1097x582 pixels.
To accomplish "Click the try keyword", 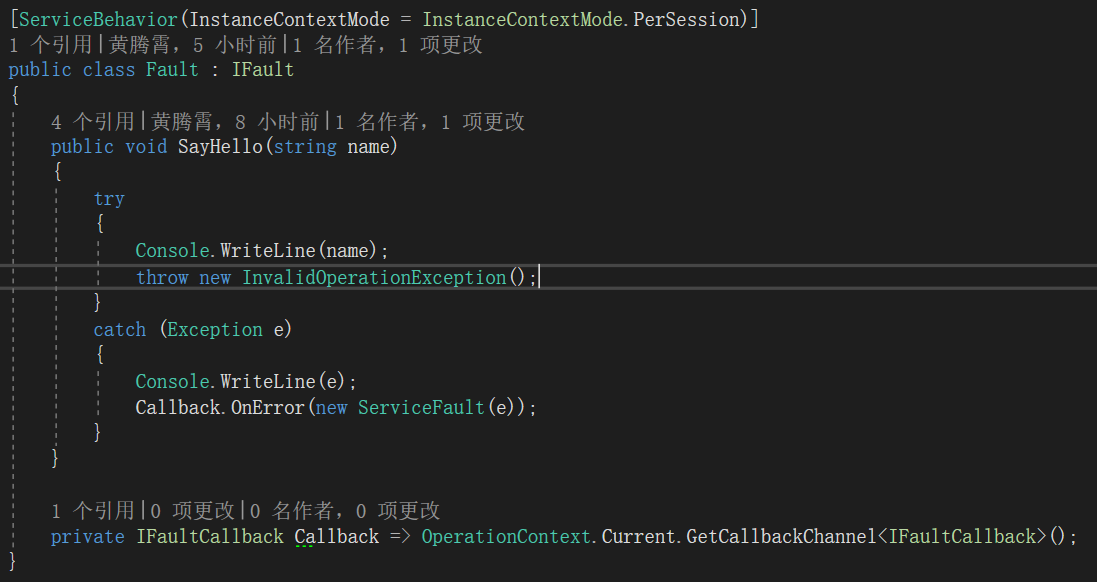I will pyautogui.click(x=109, y=198).
